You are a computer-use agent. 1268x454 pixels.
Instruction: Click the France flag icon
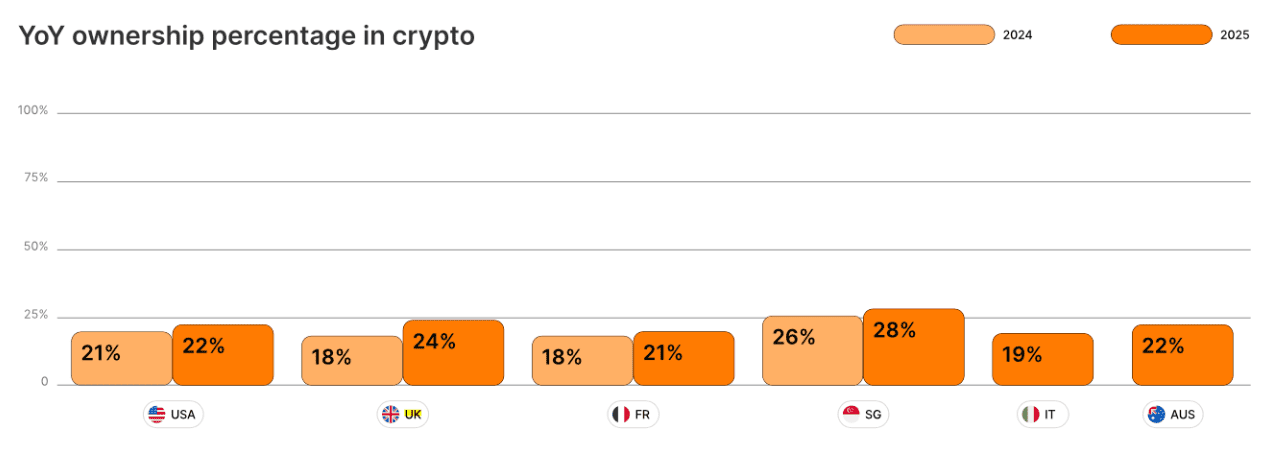[x=620, y=414]
